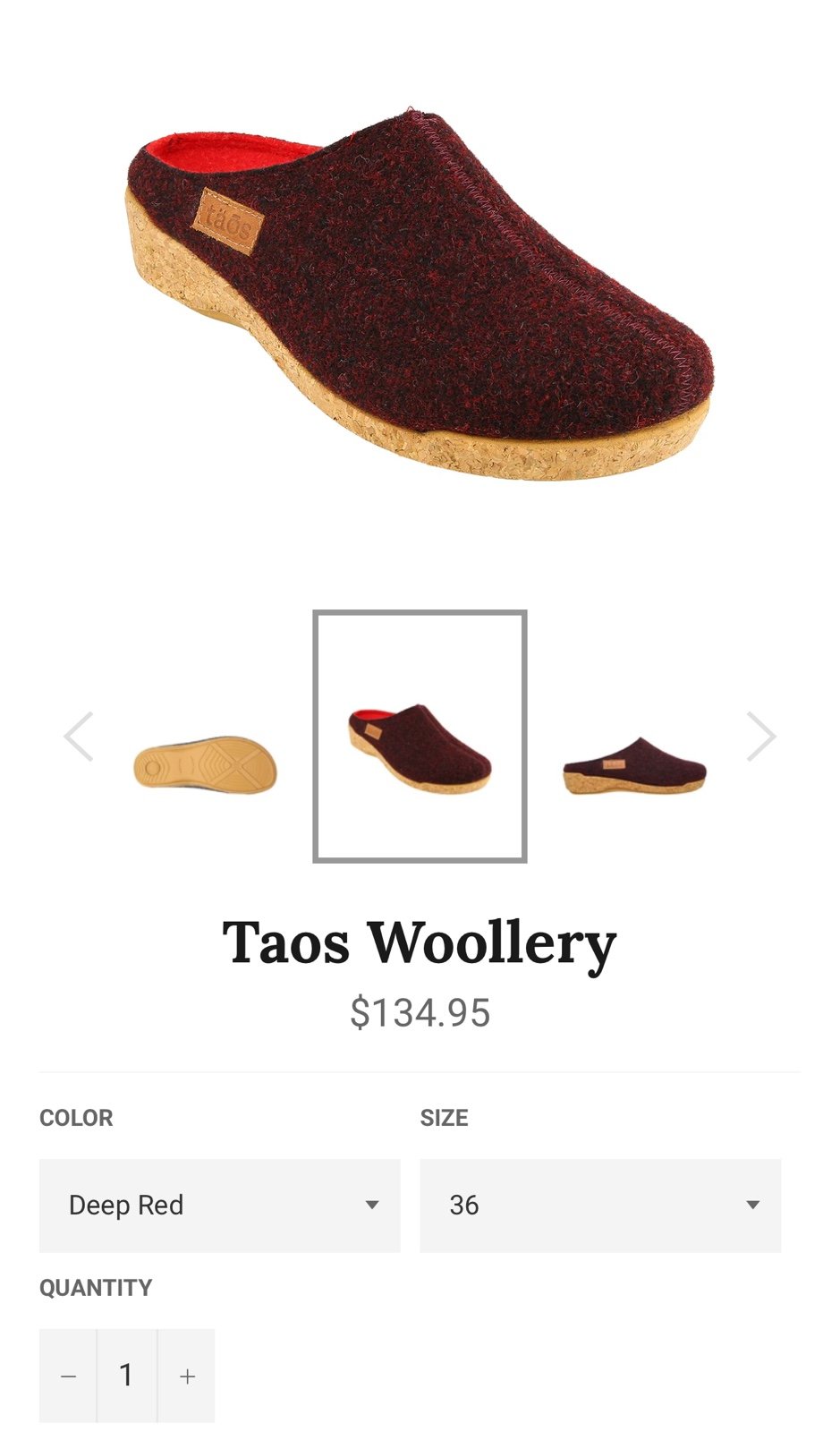Image resolution: width=840 pixels, height=1432 pixels.
Task: Select the side-profile shoe thumbnail
Action: click(x=634, y=767)
